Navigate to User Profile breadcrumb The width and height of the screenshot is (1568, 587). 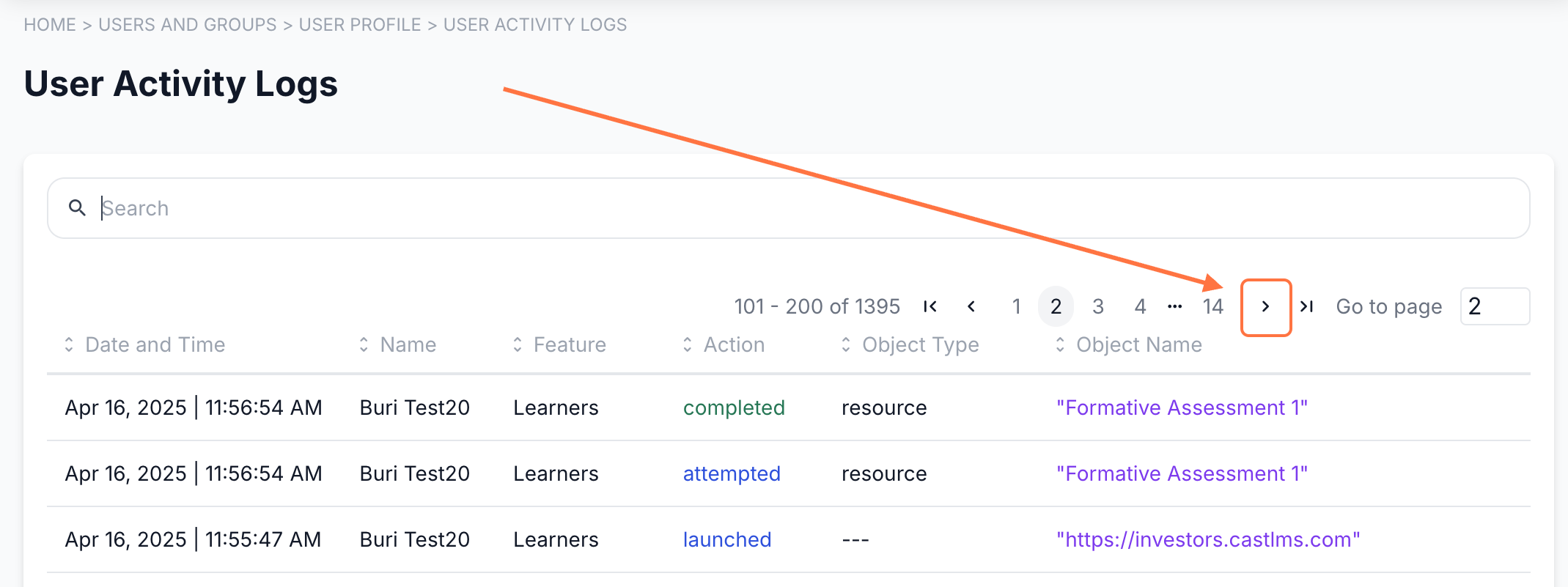[360, 25]
